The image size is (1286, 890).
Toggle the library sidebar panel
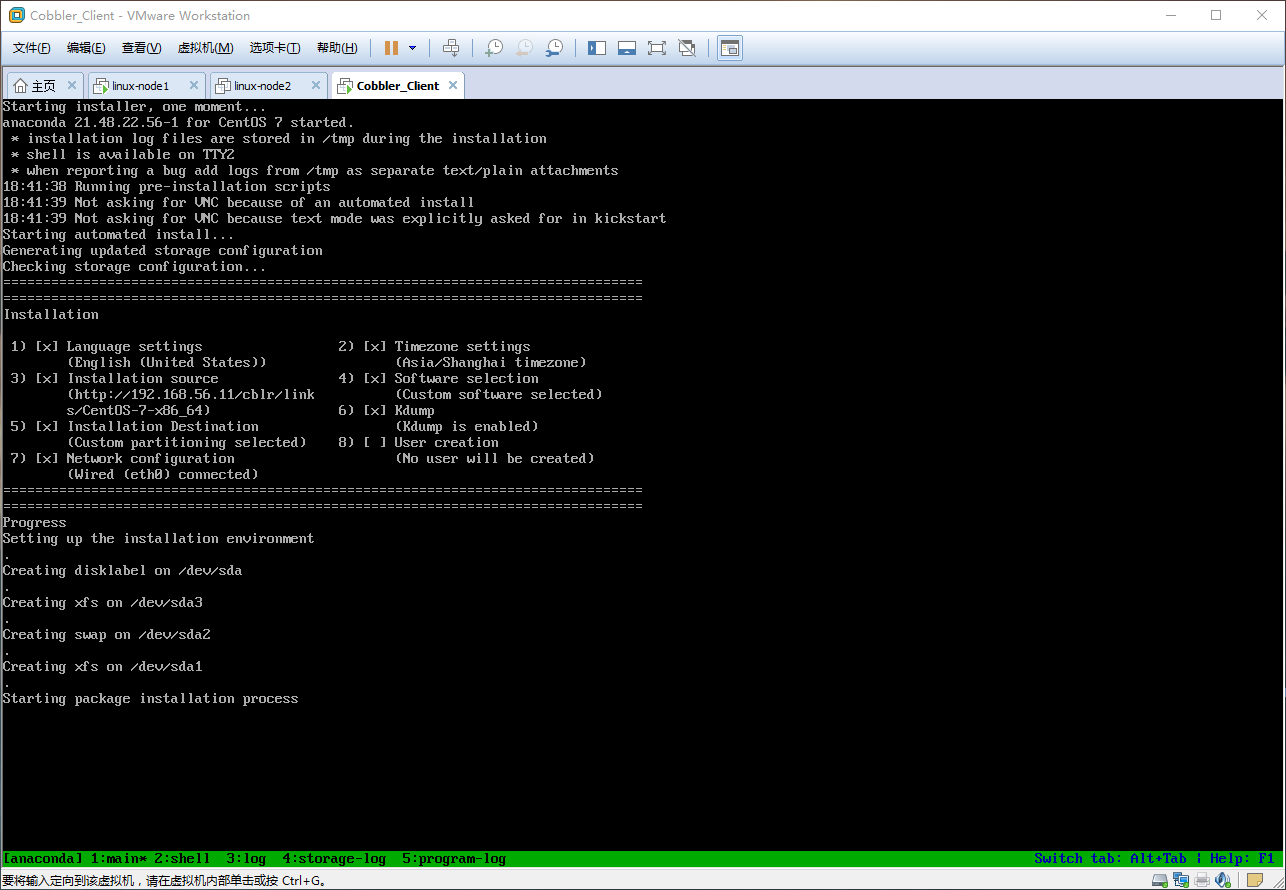tap(597, 48)
